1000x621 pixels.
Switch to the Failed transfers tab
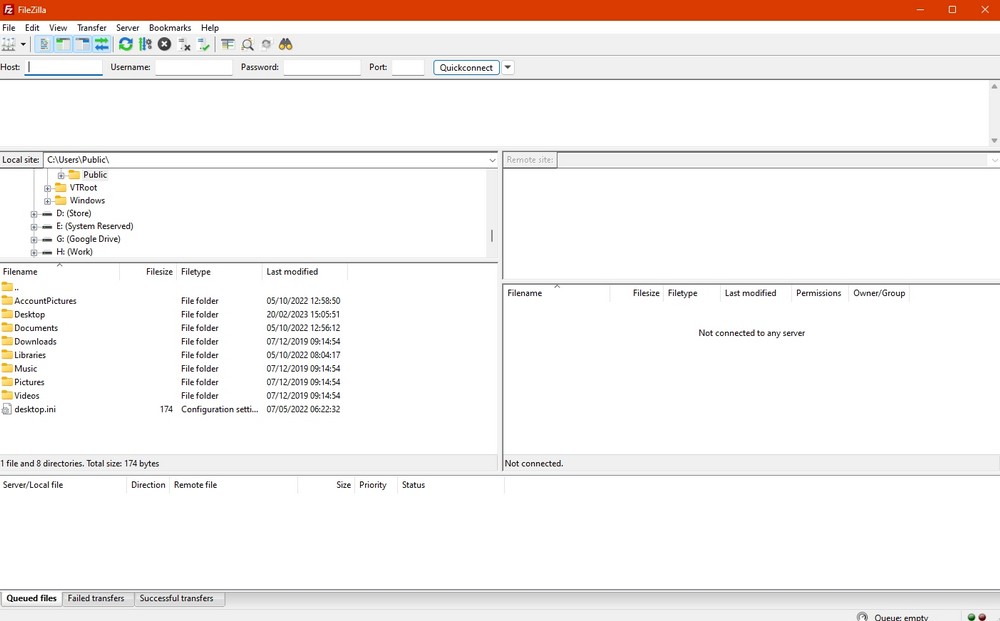point(96,598)
